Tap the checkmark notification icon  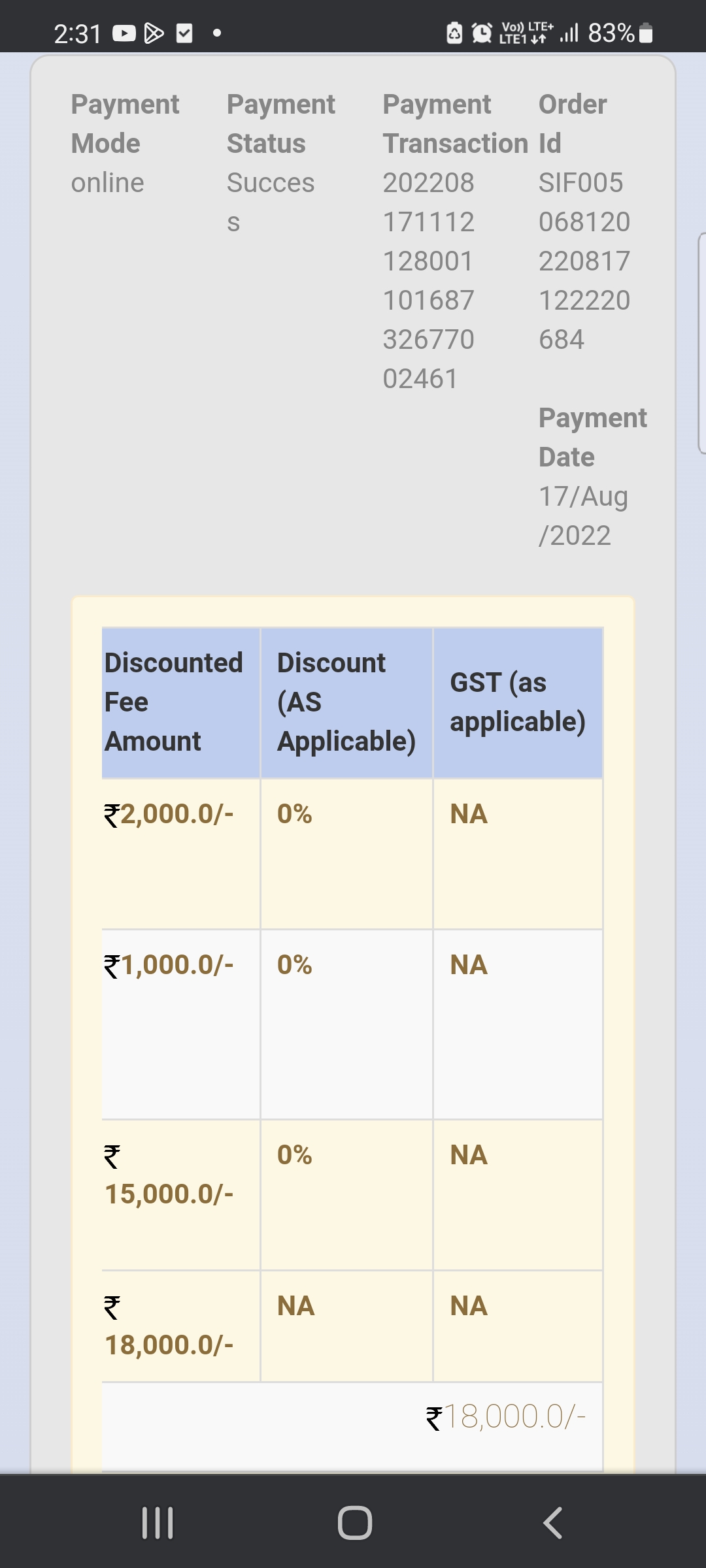185,33
